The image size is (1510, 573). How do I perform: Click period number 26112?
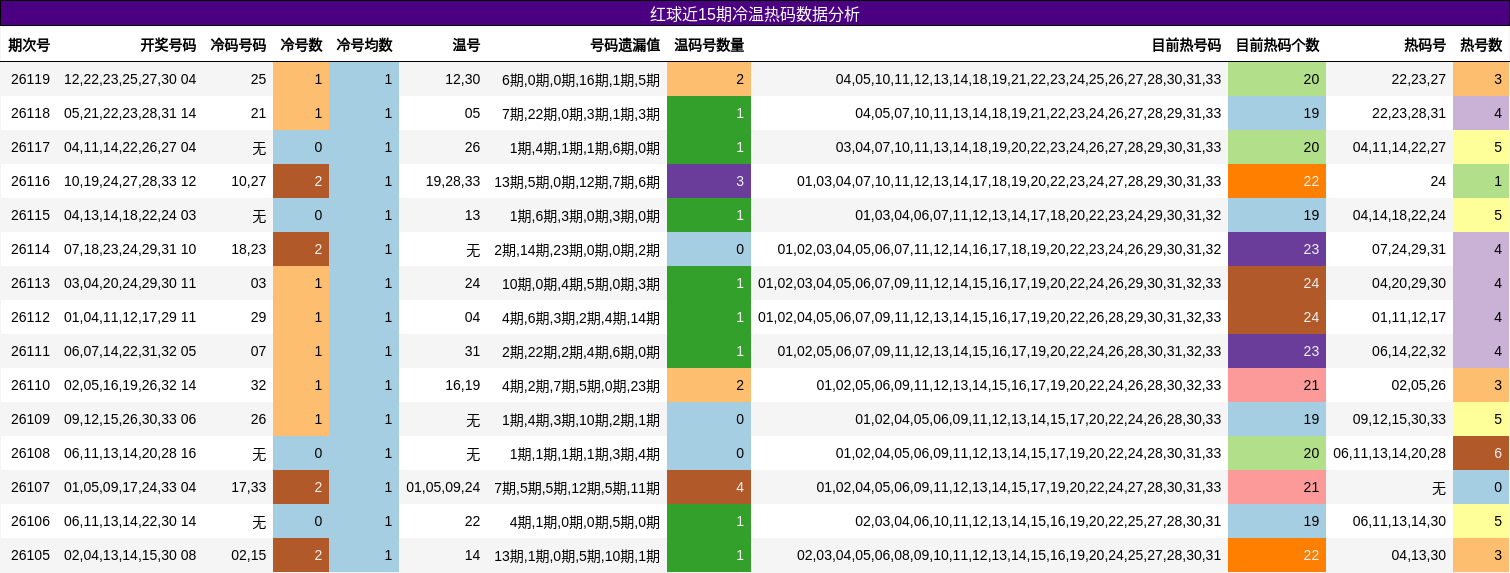[30, 317]
